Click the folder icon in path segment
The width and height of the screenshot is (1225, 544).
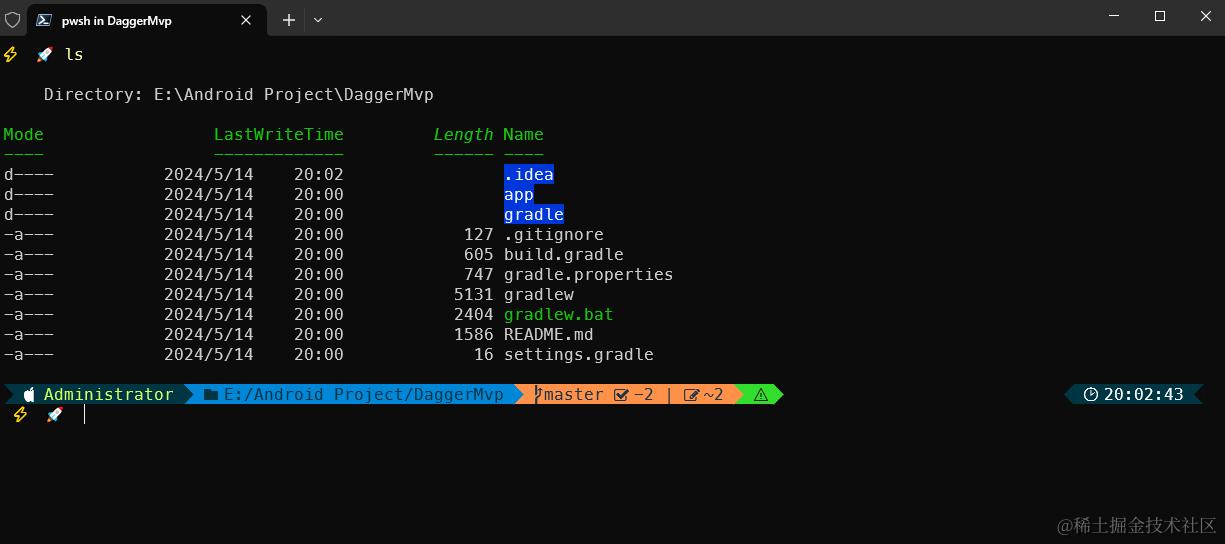pyautogui.click(x=211, y=395)
